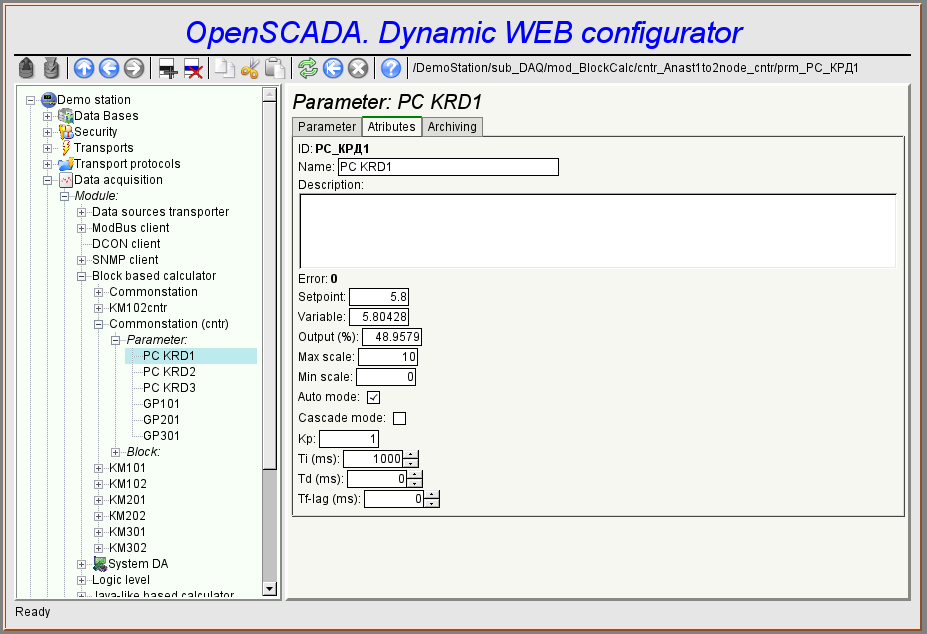Select PC KRD2 in the tree
The height and width of the screenshot is (634, 927).
tap(169, 371)
